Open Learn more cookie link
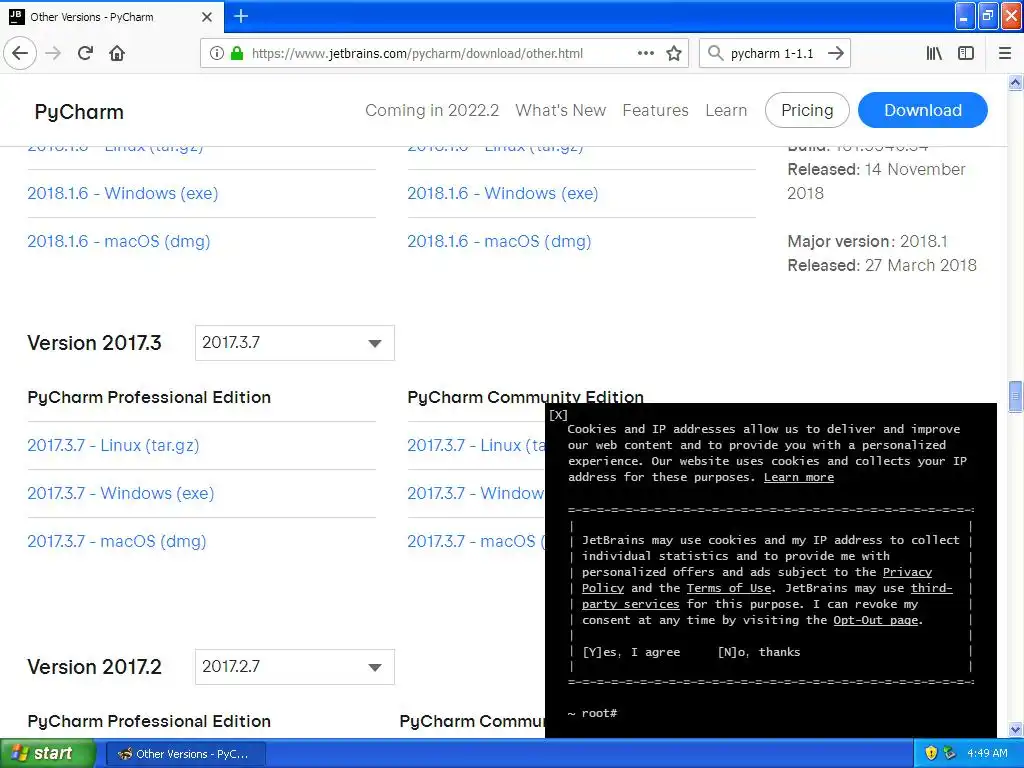Screen dimensions: 1024x768 pos(799,477)
